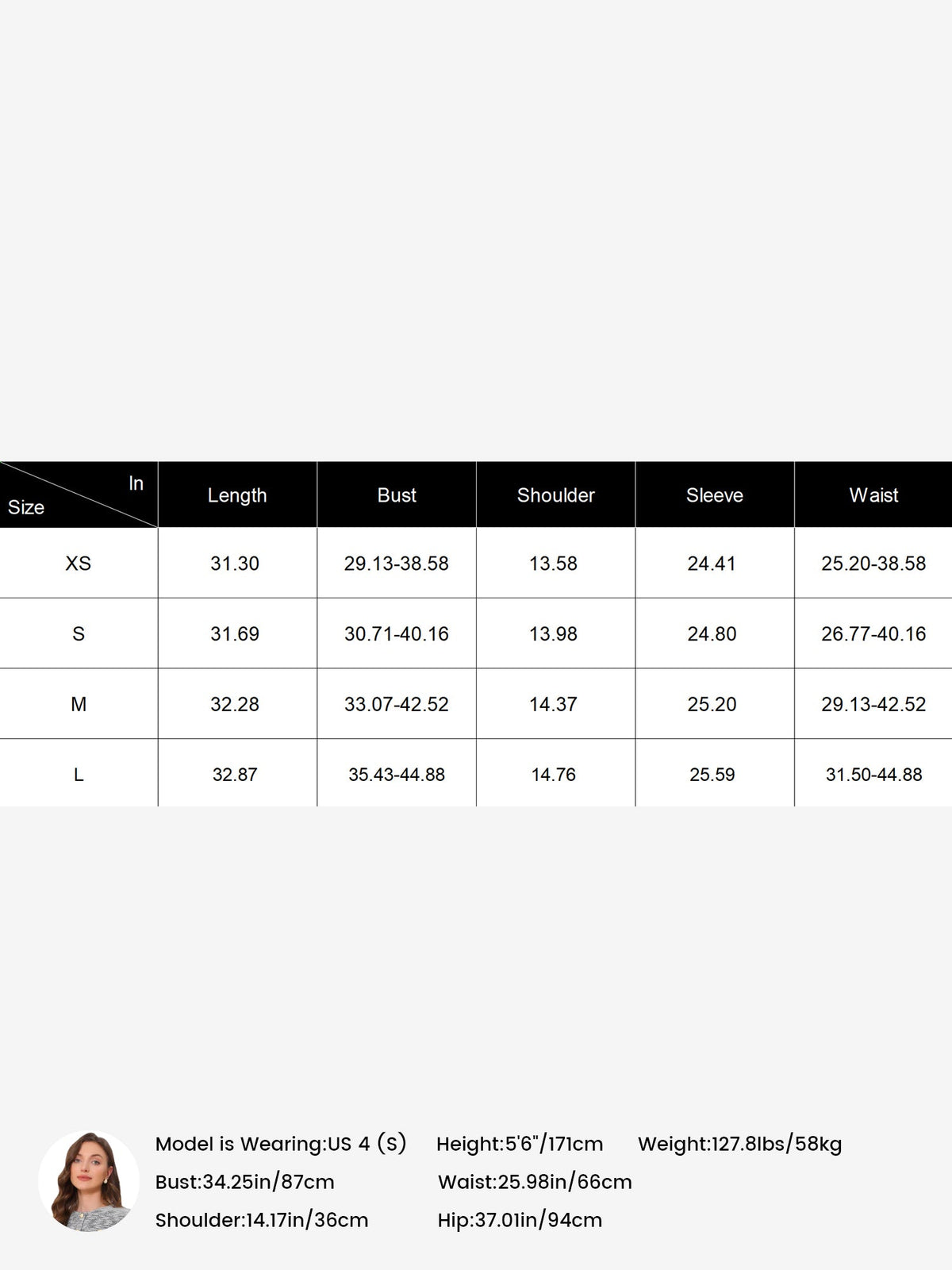Select the Bust column header

pos(397,495)
